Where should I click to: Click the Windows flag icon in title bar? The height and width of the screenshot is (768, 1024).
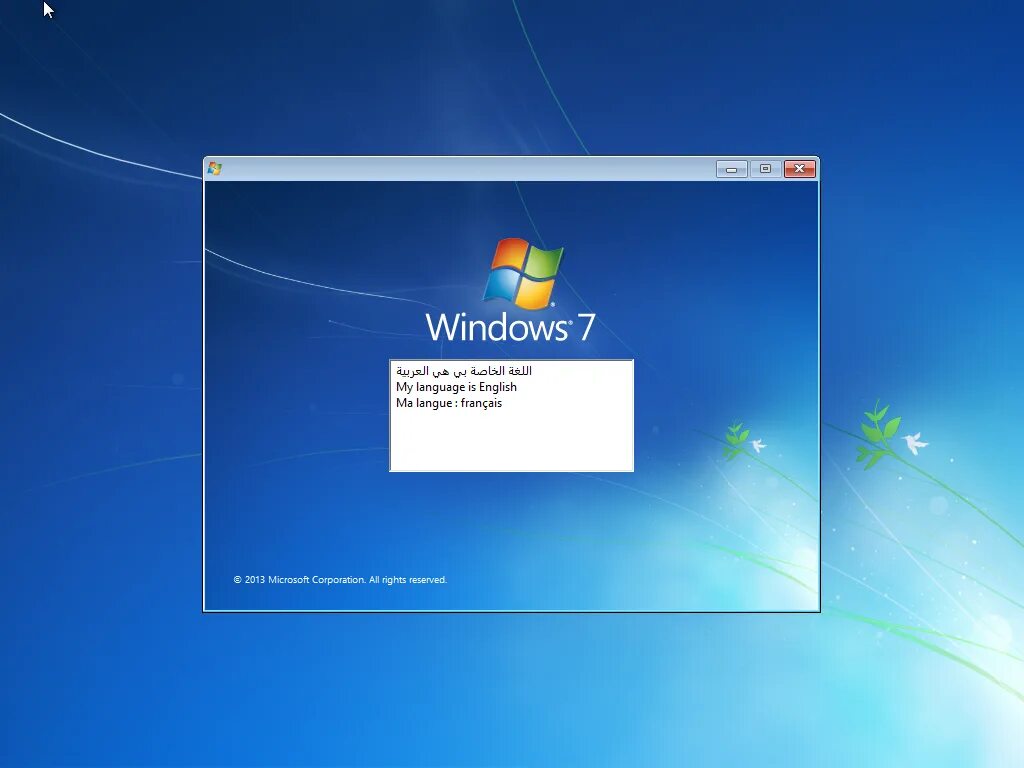point(214,169)
